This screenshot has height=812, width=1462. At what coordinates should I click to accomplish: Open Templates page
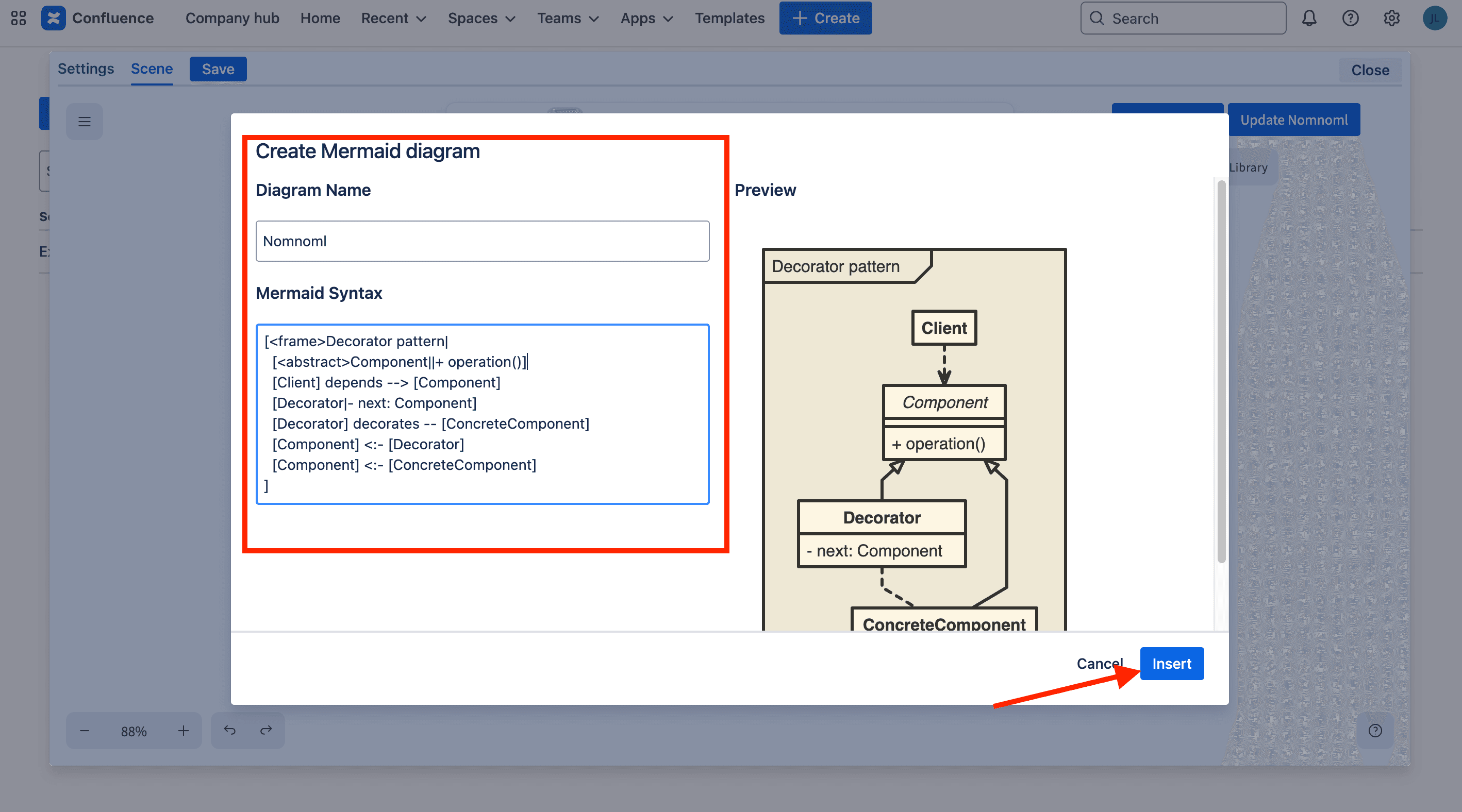click(730, 18)
